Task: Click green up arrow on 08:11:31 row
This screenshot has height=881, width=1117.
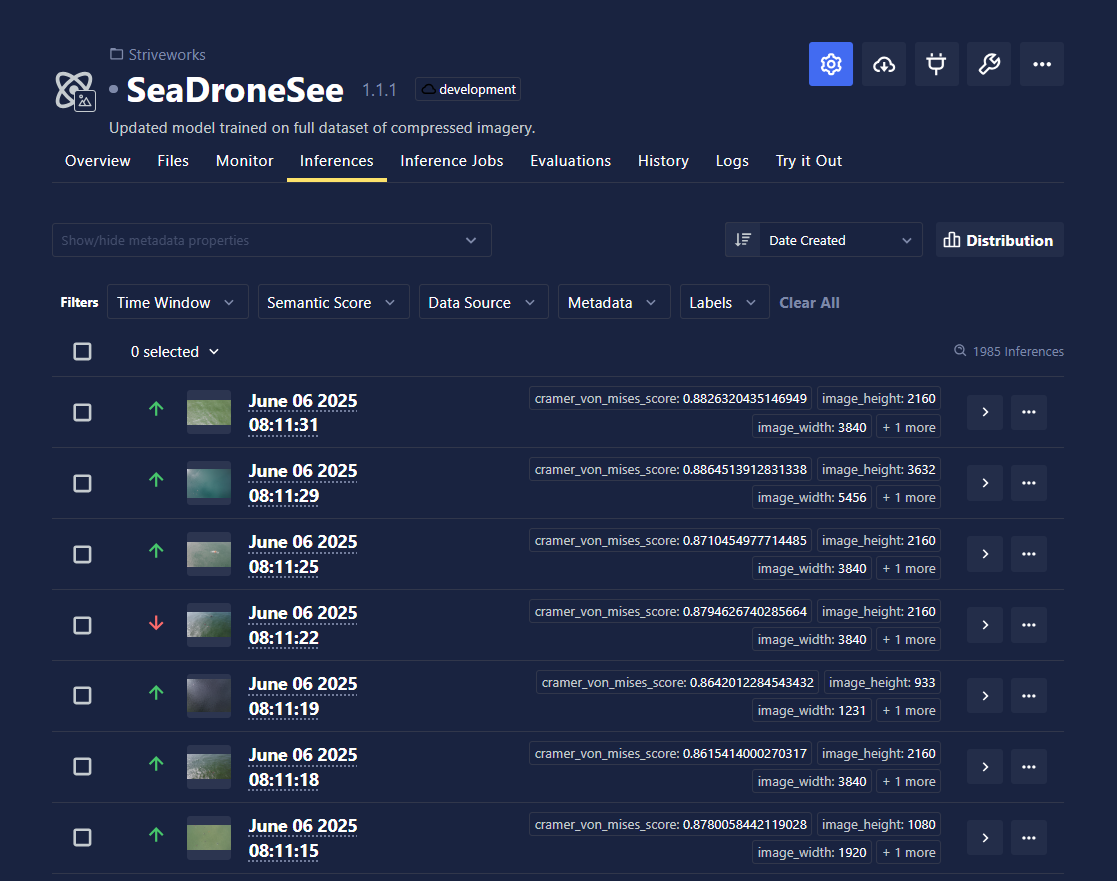Action: (156, 409)
